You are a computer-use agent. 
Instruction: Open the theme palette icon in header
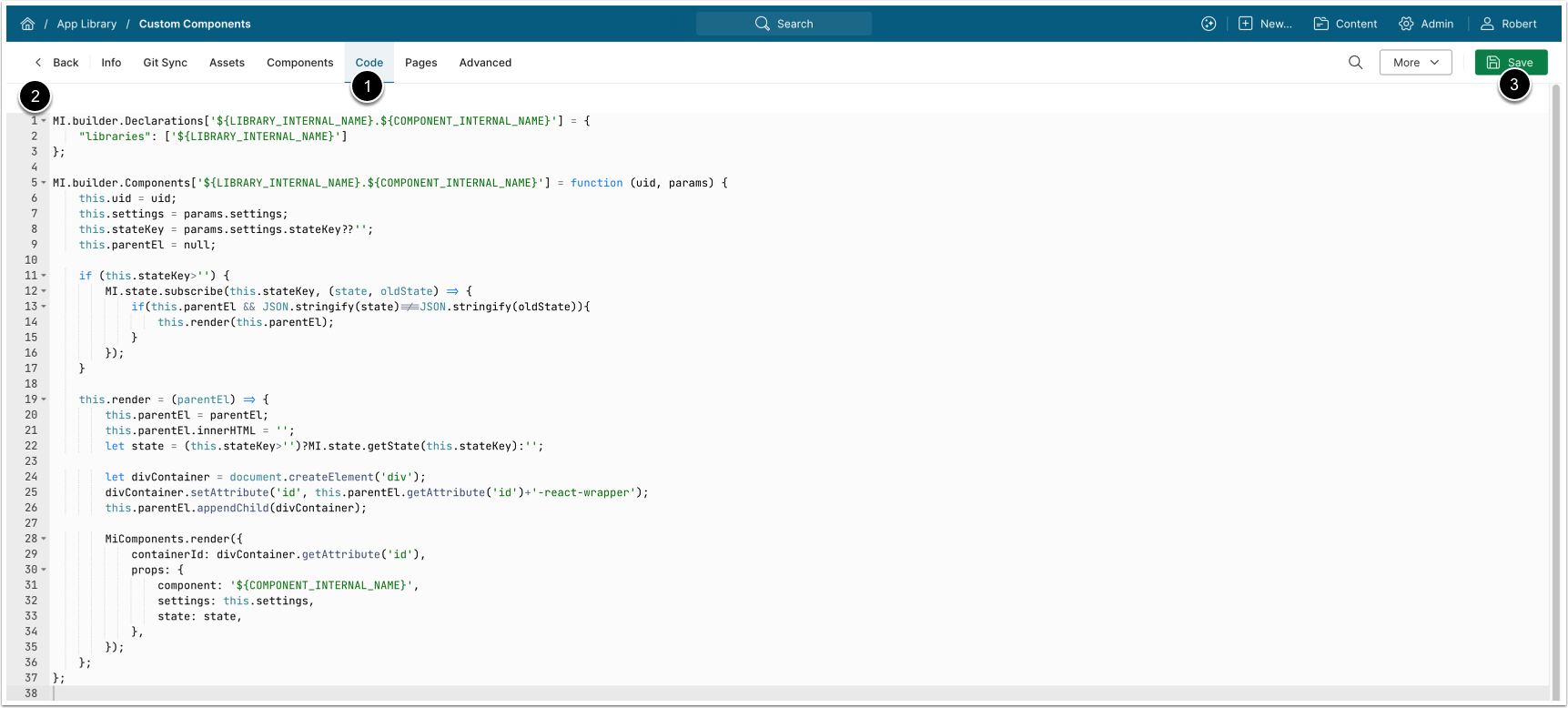tap(1208, 24)
